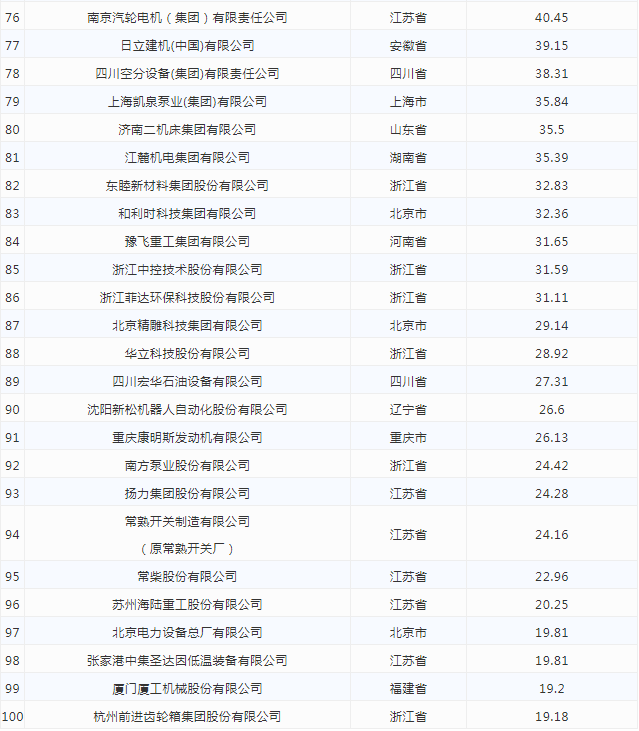This screenshot has height=731, width=639.
Task: Click 济南二机床集团有限公司 cell
Action: (187, 130)
